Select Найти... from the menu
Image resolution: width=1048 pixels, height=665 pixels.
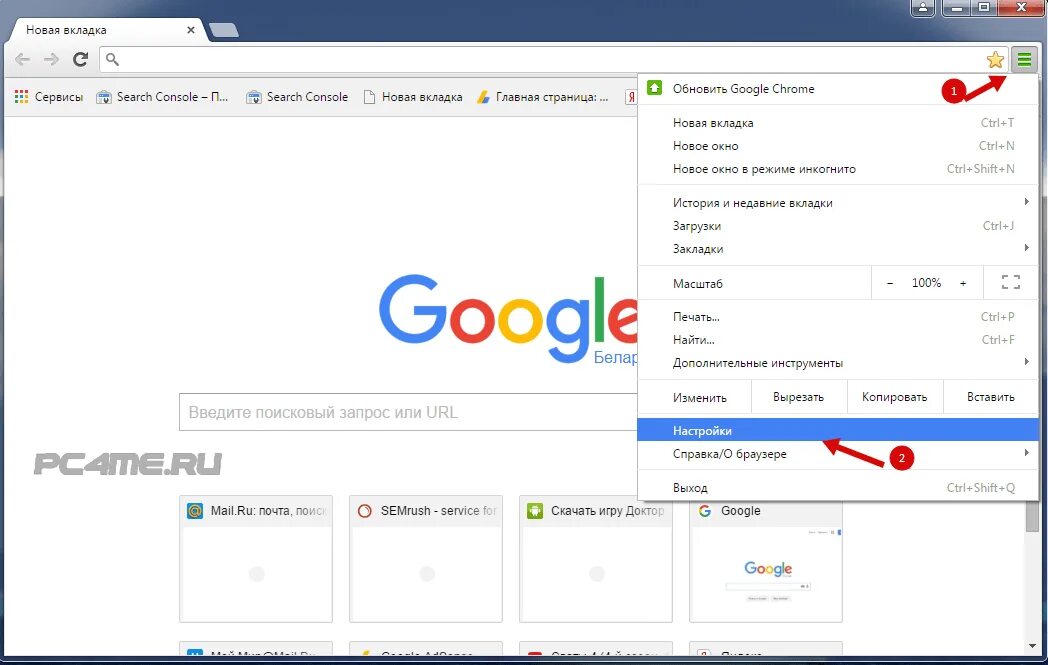(838, 340)
